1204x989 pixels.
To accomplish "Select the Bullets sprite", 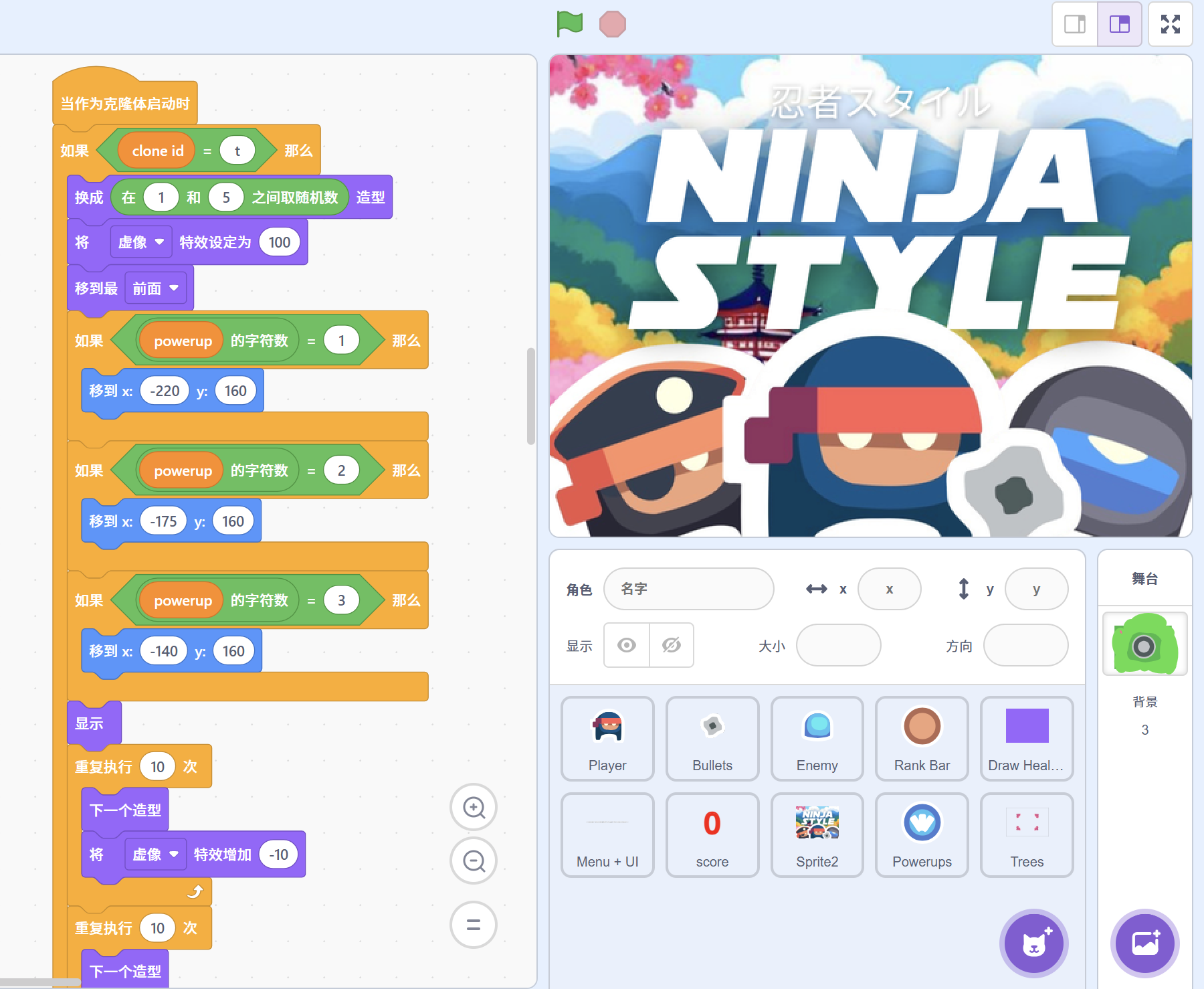I will point(712,739).
